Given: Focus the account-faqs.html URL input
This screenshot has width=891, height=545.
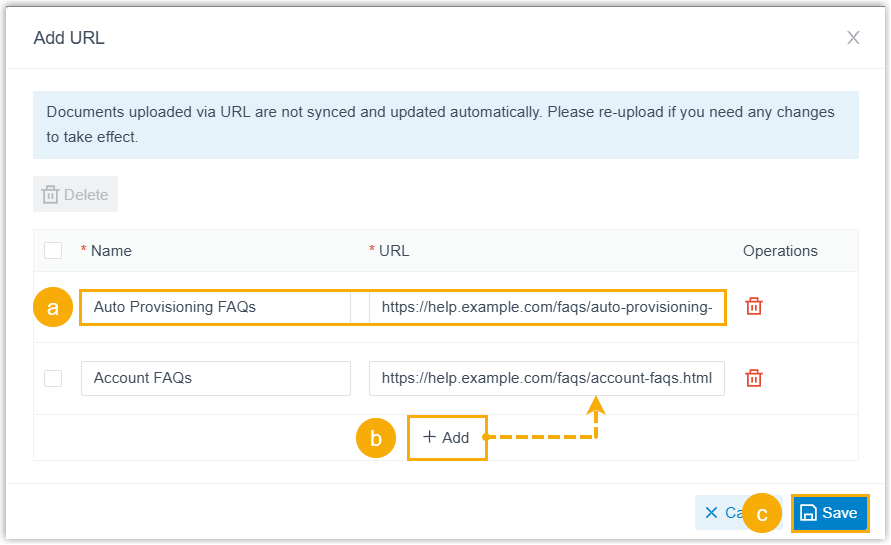Looking at the screenshot, I should [546, 379].
